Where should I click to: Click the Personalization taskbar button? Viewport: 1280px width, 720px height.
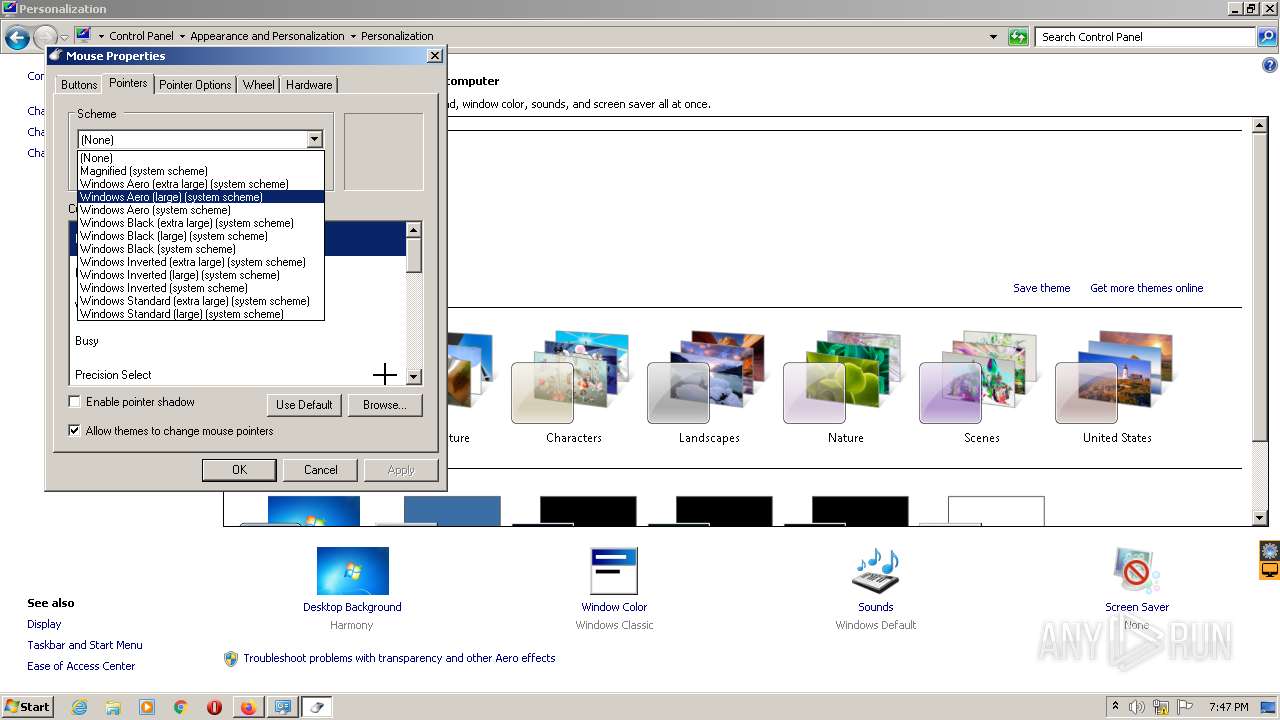[x=283, y=707]
